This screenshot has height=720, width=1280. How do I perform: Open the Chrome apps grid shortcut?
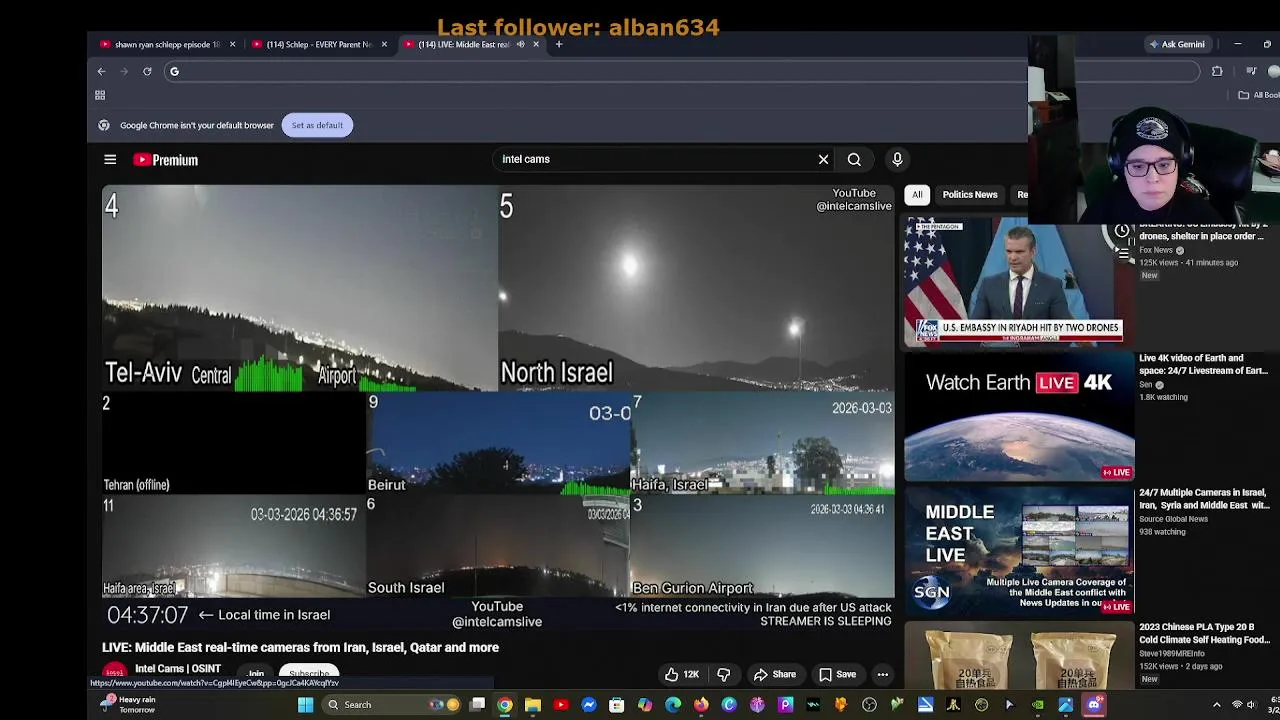(100, 95)
